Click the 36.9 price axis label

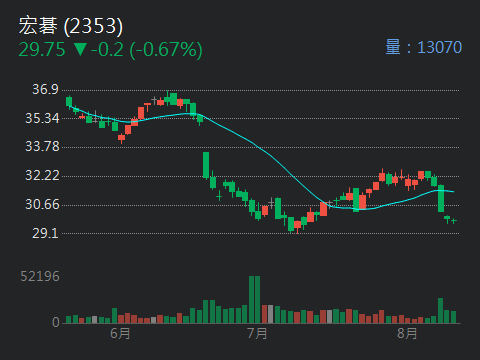point(45,89)
